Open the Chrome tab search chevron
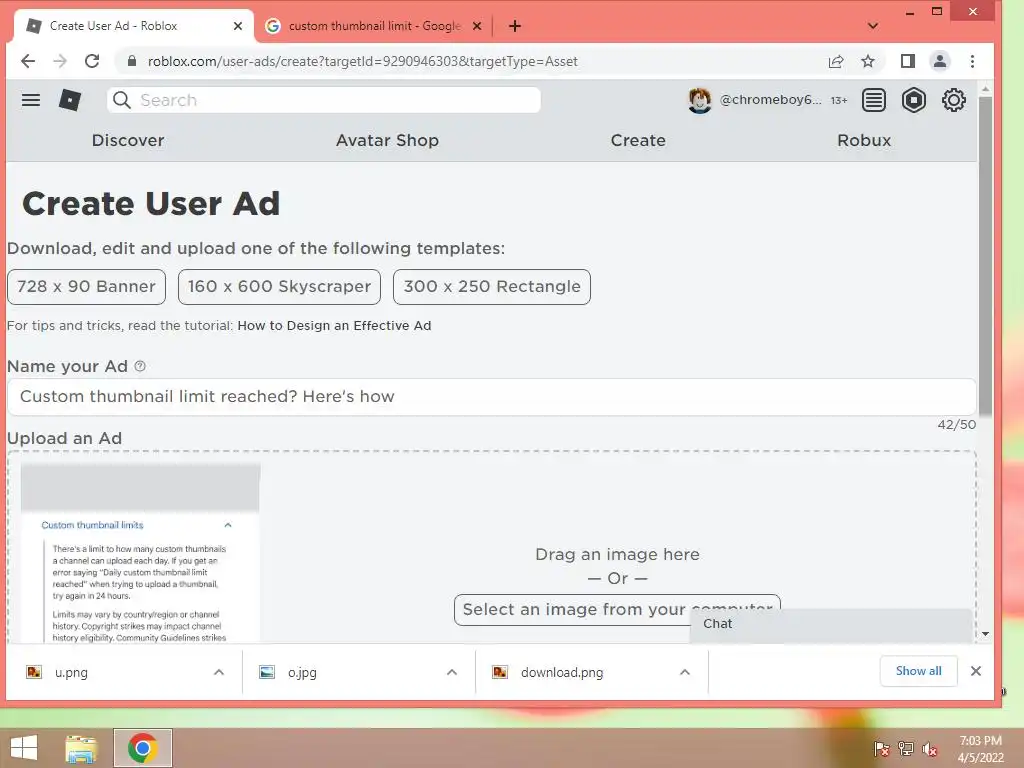 pyautogui.click(x=873, y=26)
